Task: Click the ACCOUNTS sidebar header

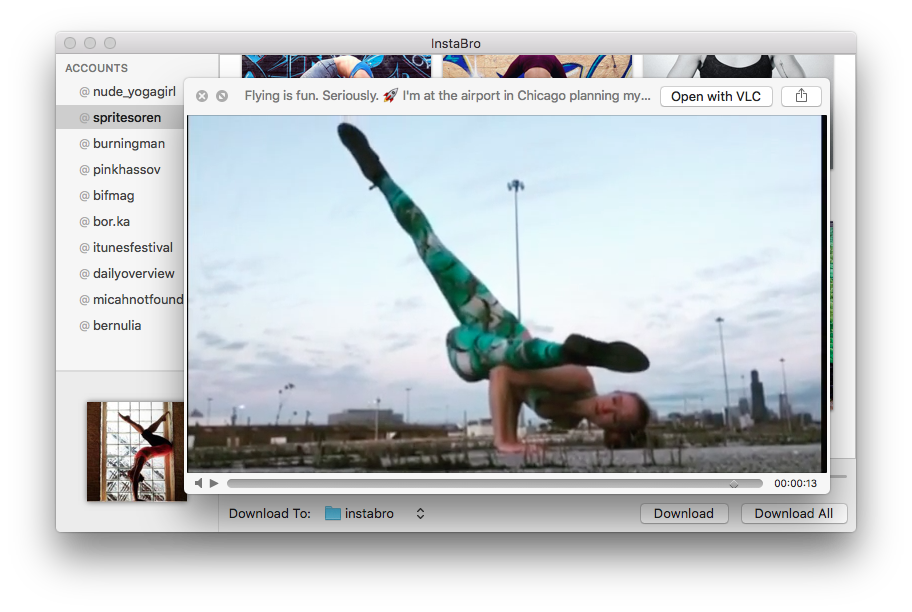Action: (x=97, y=68)
